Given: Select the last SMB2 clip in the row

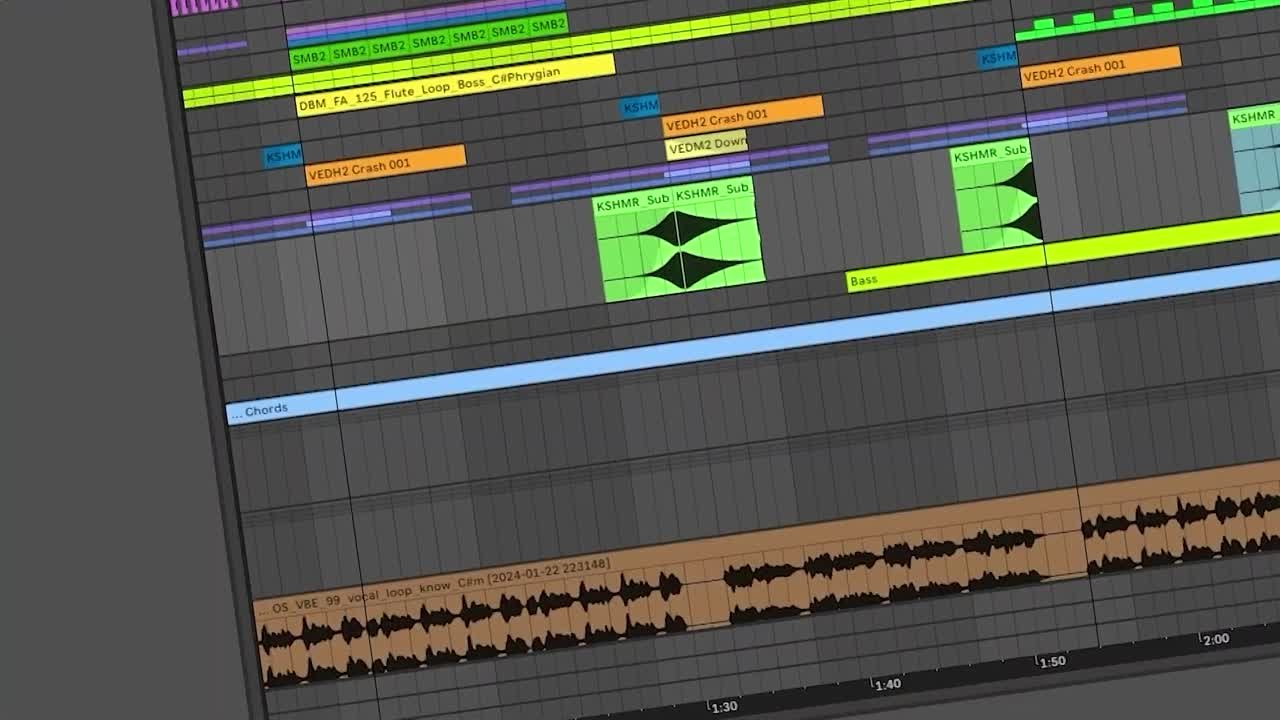Looking at the screenshot, I should tap(548, 27).
